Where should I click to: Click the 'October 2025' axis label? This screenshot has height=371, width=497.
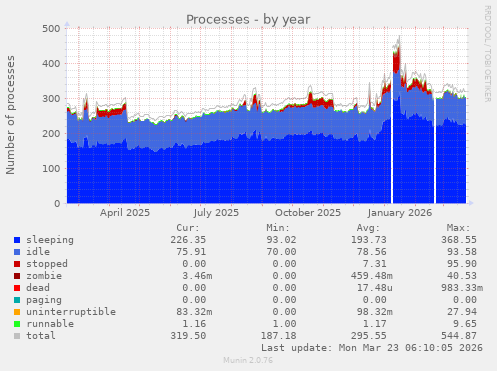coord(308,213)
